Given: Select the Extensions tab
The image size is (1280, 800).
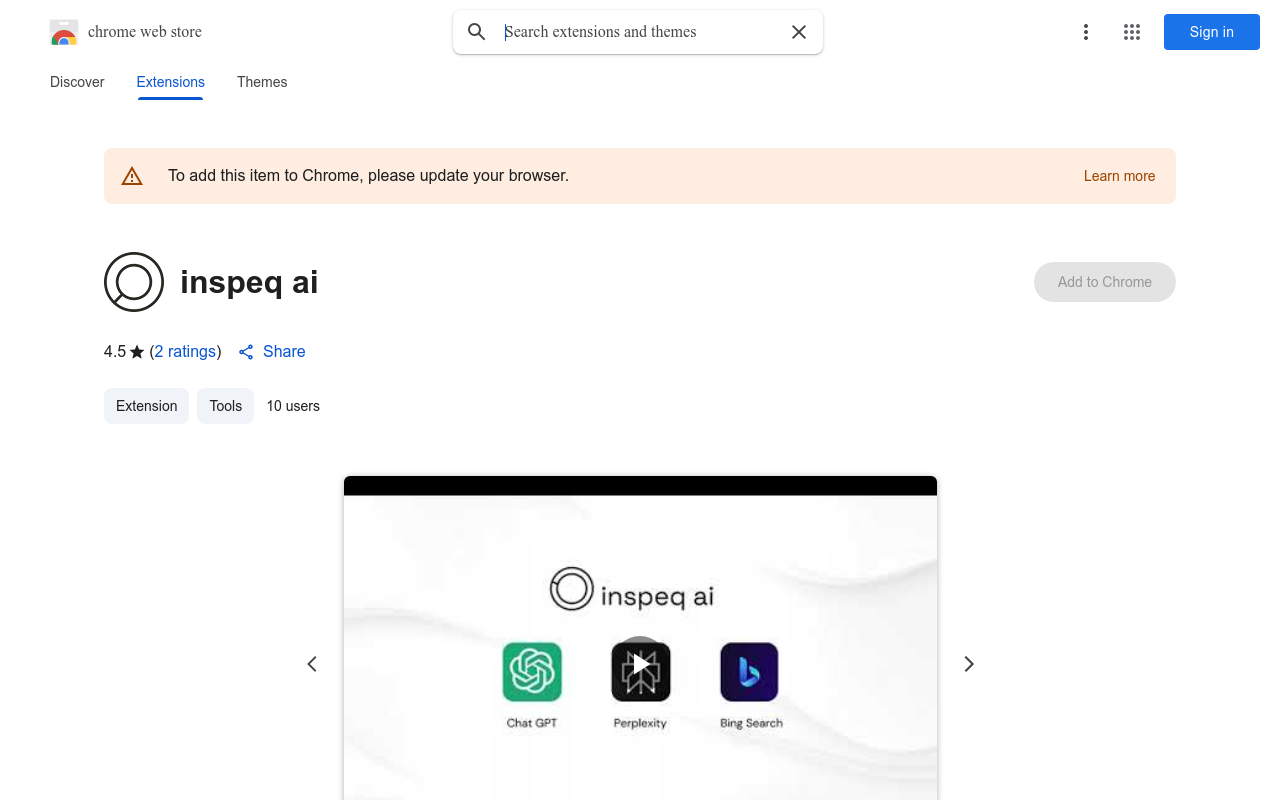Looking at the screenshot, I should (170, 82).
